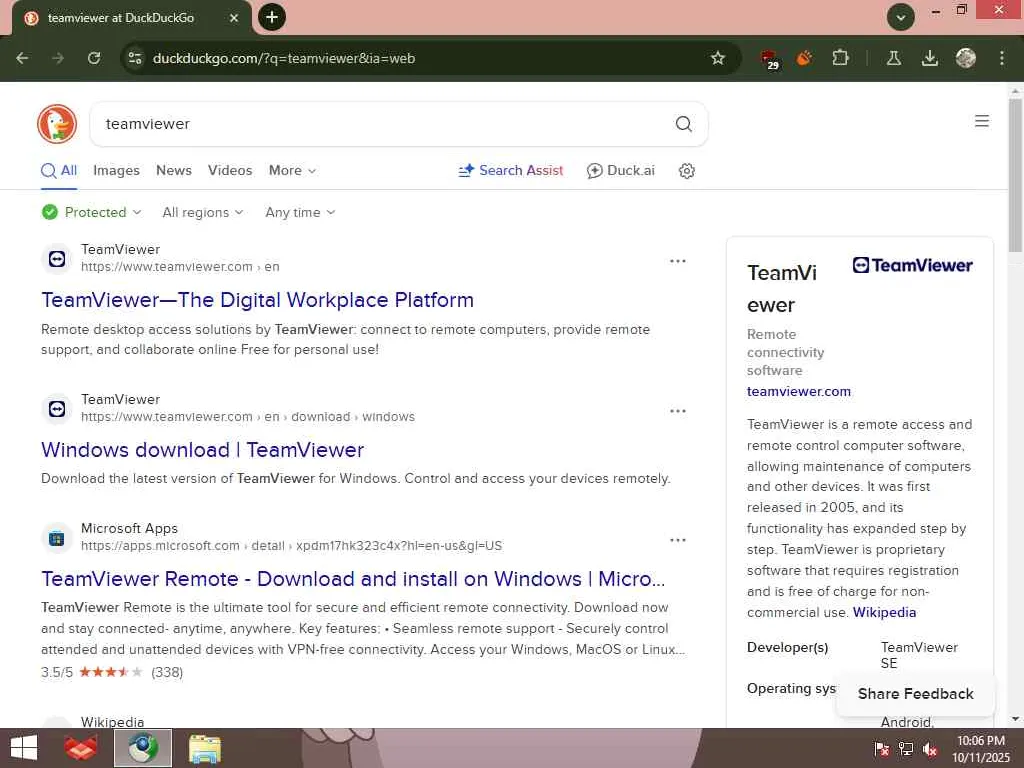Open the Extensions puzzle icon
This screenshot has width=1024, height=768.
click(840, 58)
